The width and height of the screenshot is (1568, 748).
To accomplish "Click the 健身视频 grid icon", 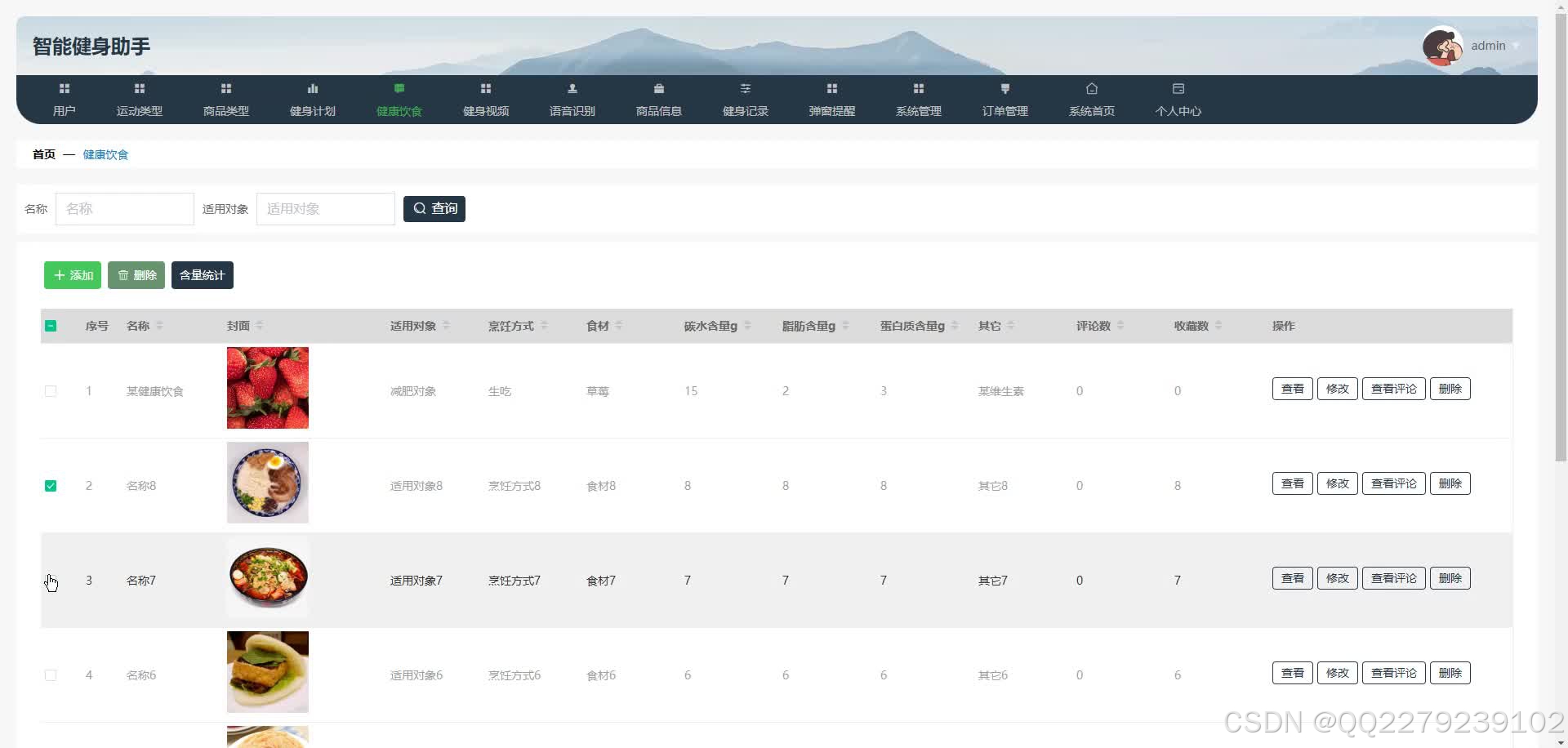I will point(486,88).
